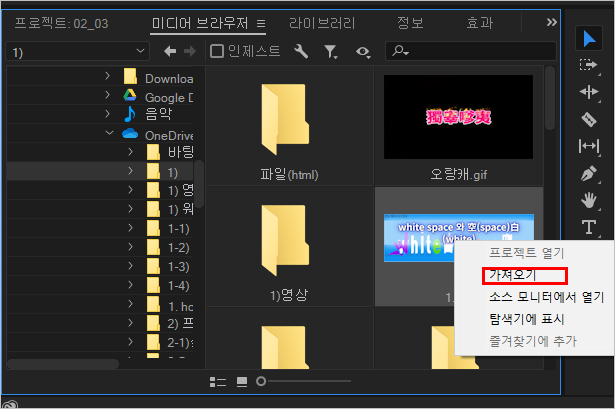
Task: Select the Track Select Forward tool
Action: pos(588,65)
